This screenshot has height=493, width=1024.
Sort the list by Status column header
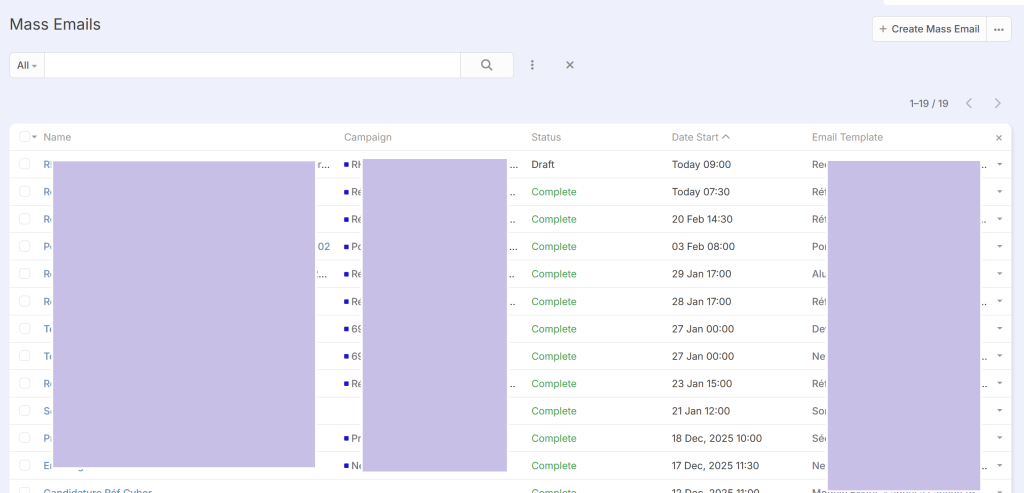546,137
